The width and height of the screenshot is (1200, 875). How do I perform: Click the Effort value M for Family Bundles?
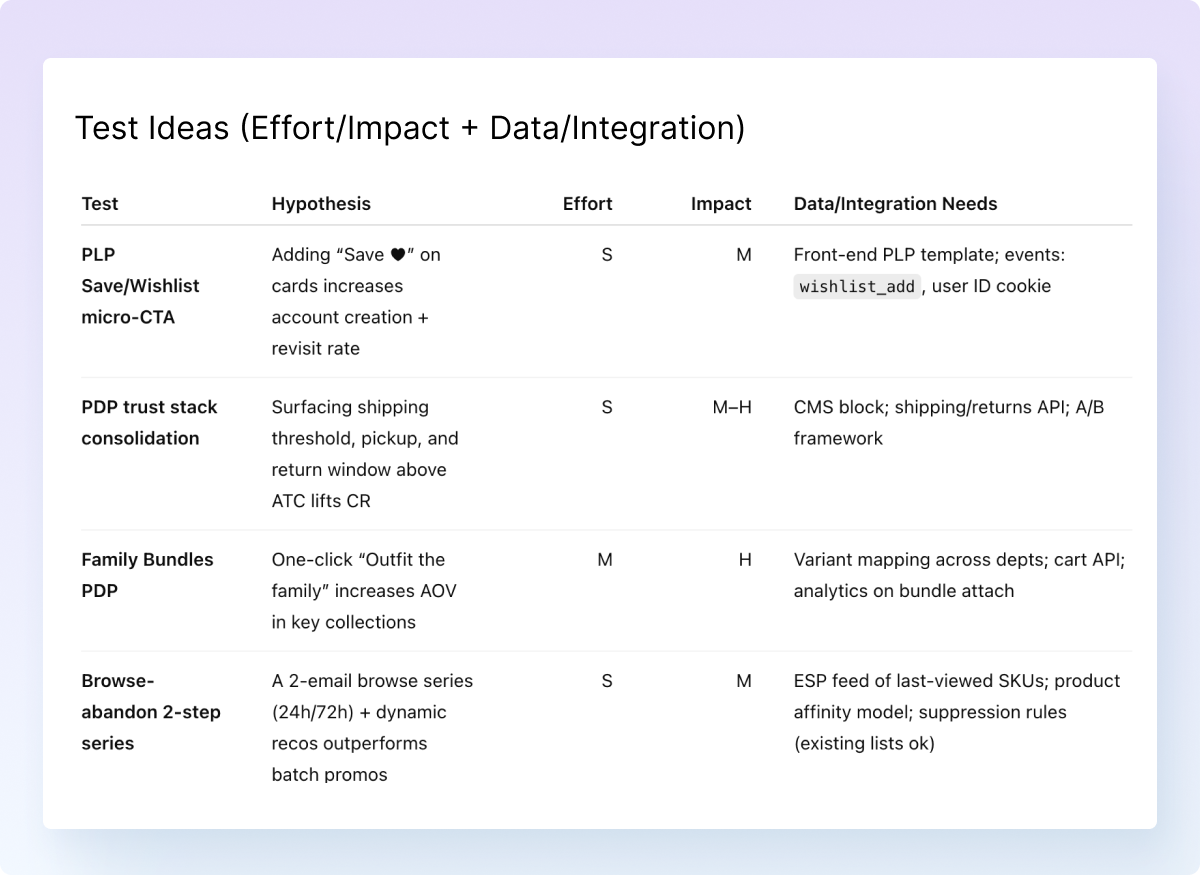(605, 560)
